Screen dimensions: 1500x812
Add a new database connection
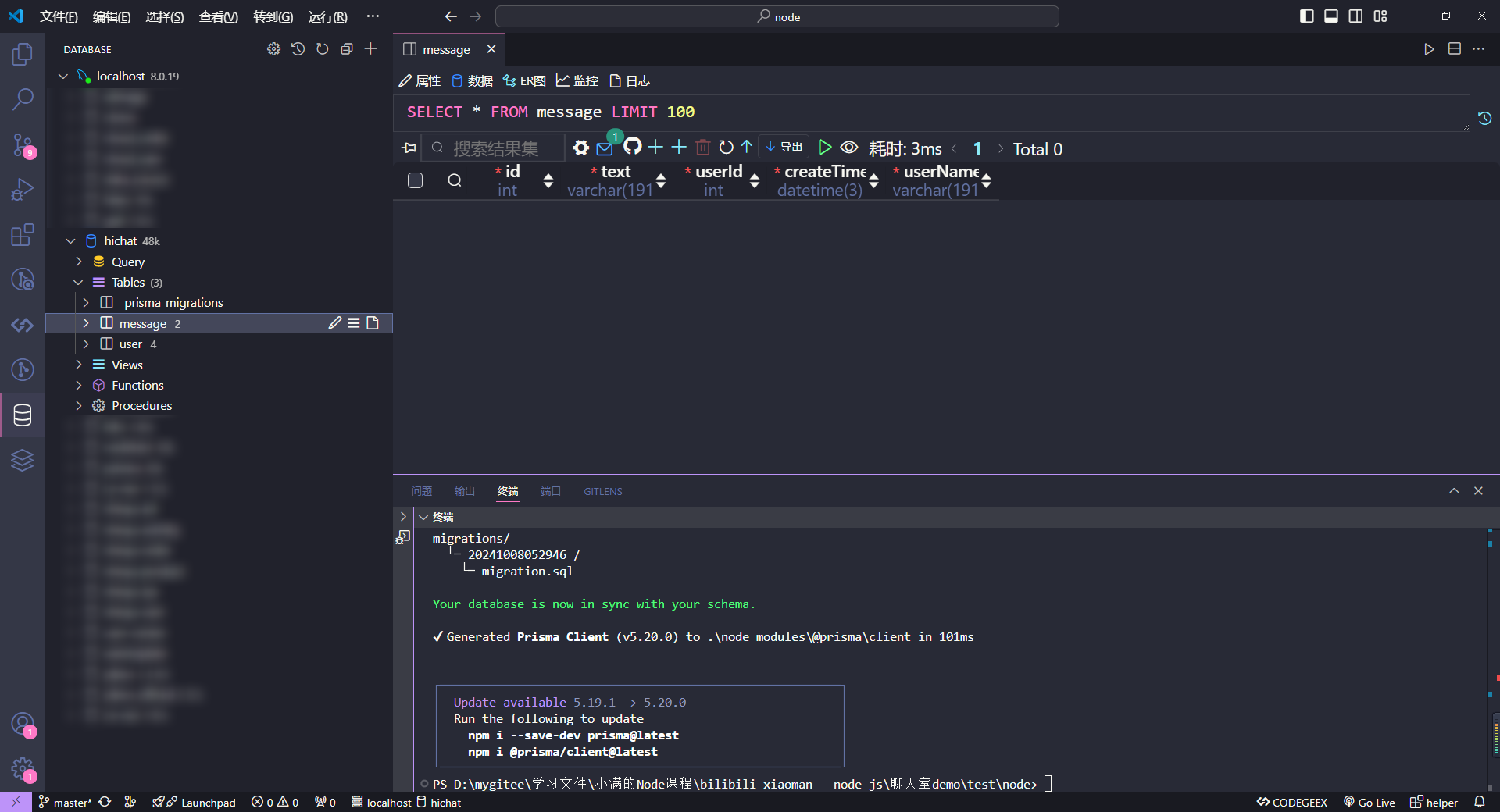pyautogui.click(x=371, y=49)
